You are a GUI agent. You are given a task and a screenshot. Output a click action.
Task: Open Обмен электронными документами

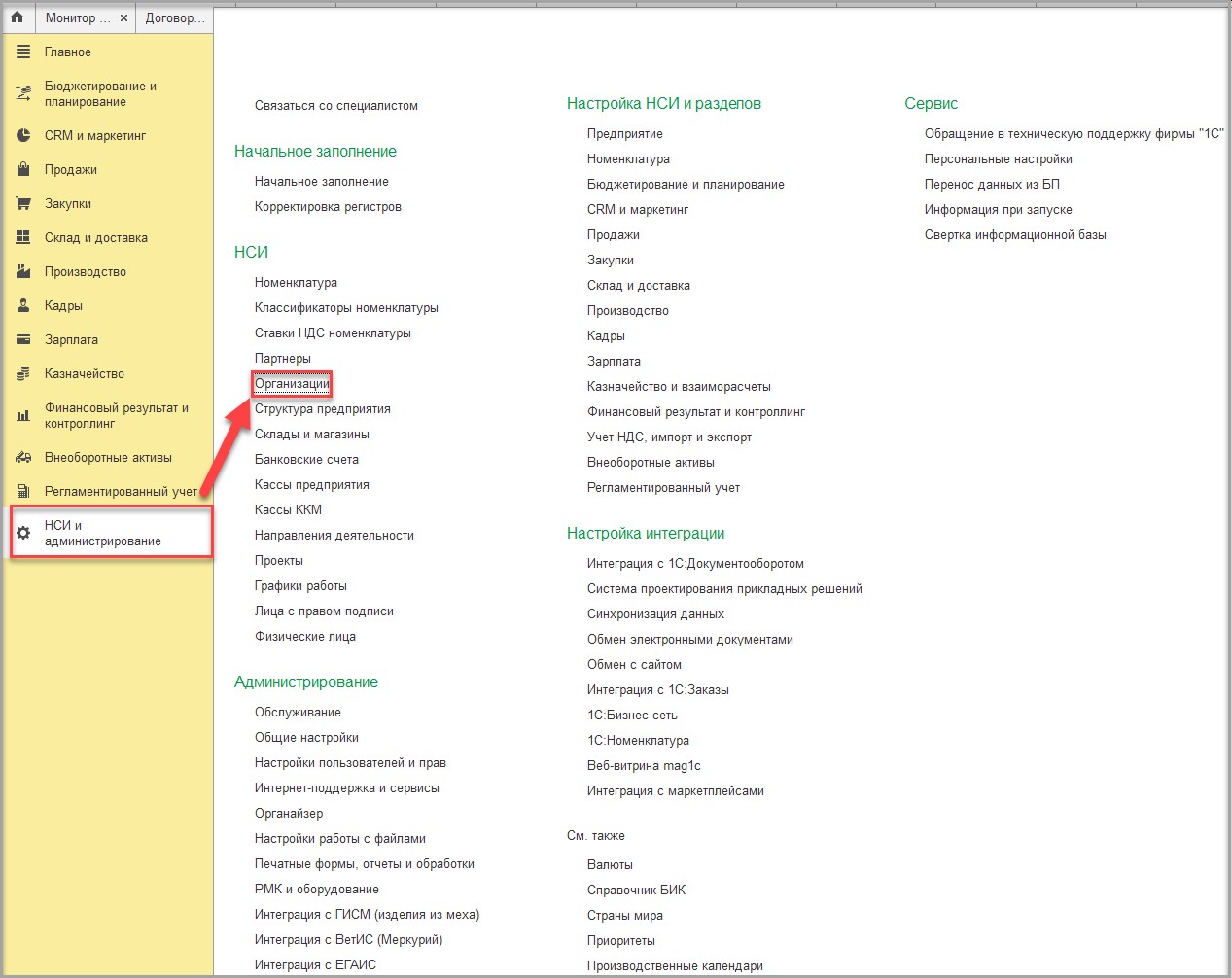click(690, 639)
